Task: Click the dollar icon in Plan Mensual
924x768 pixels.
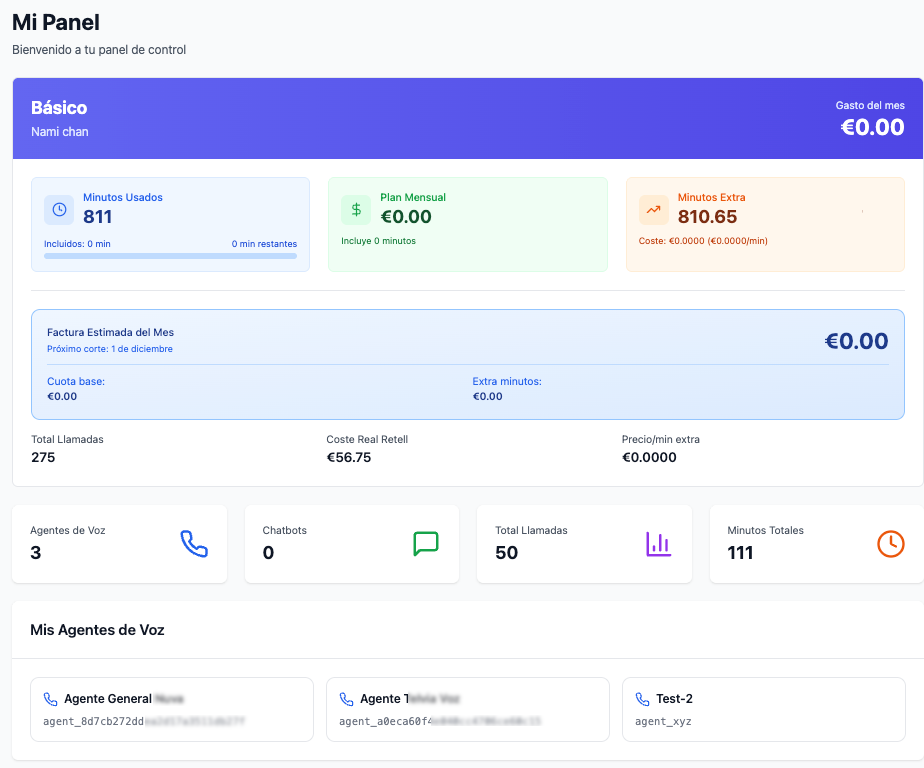Action: pos(356,210)
